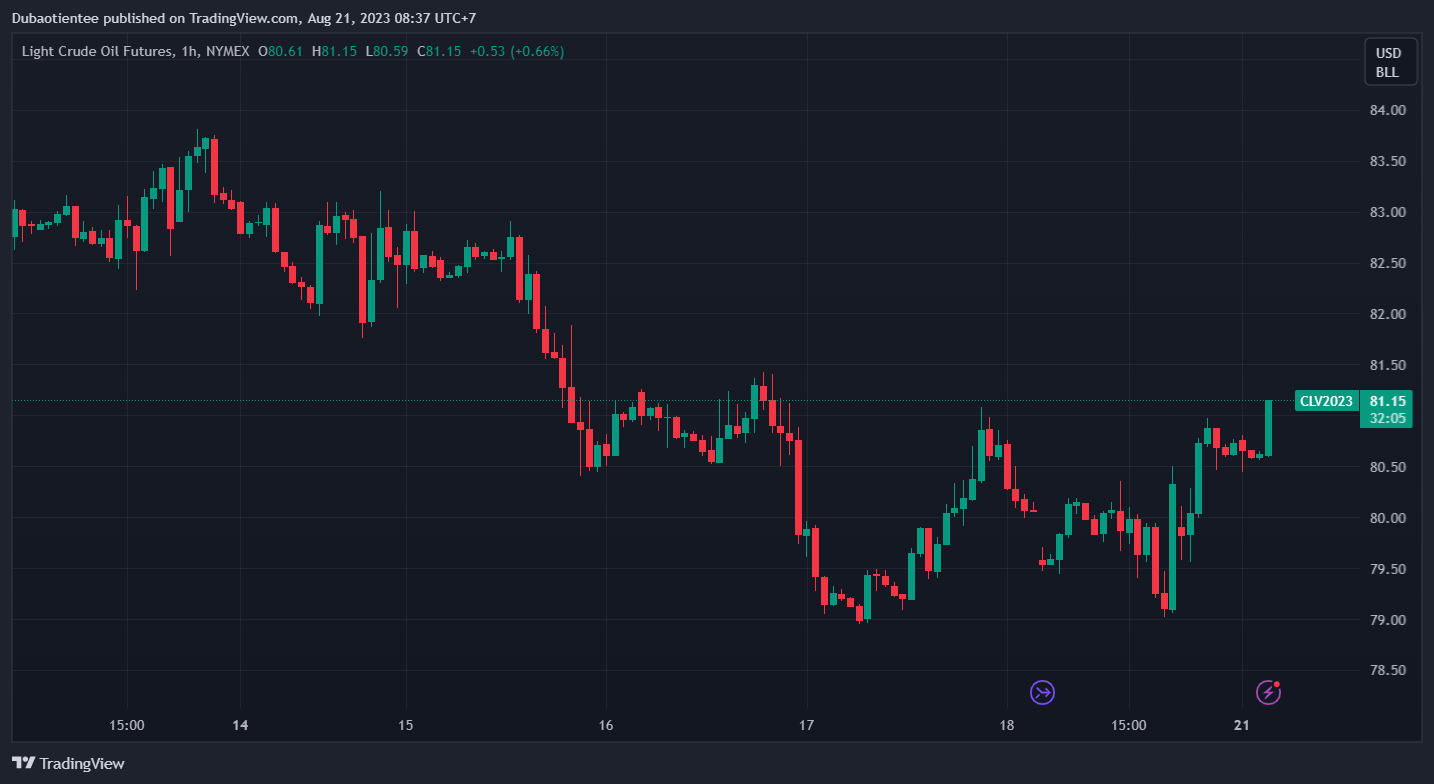The width and height of the screenshot is (1434, 784).
Task: Click the Light Crude Oil Futures title
Action: [x=95, y=51]
